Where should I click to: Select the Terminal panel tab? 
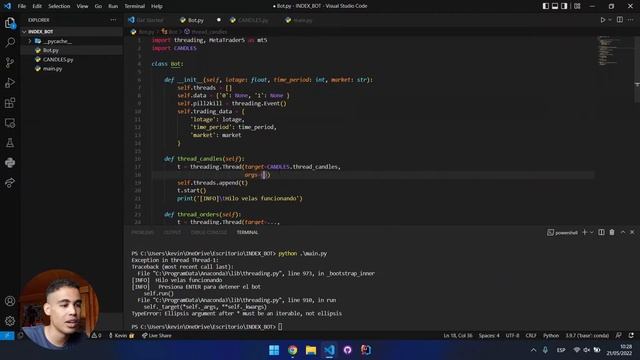[247, 232]
